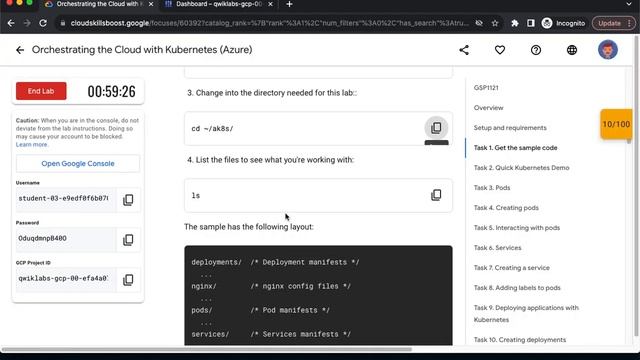The width and height of the screenshot is (640, 360).
Task: Jump to Task 6. Services
Action: tap(498, 248)
